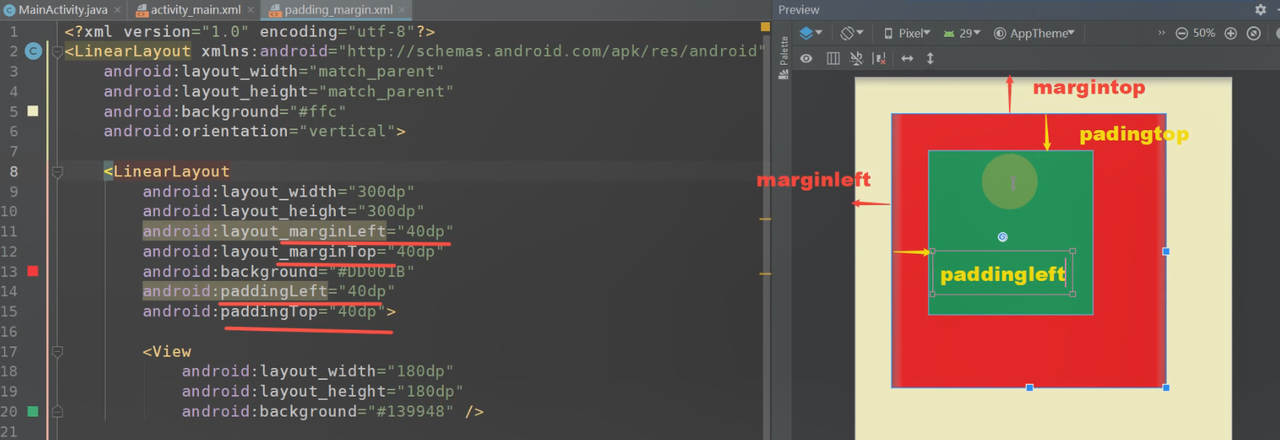Click the fold end marker on line 20
The height and width of the screenshot is (440, 1280).
(57, 411)
